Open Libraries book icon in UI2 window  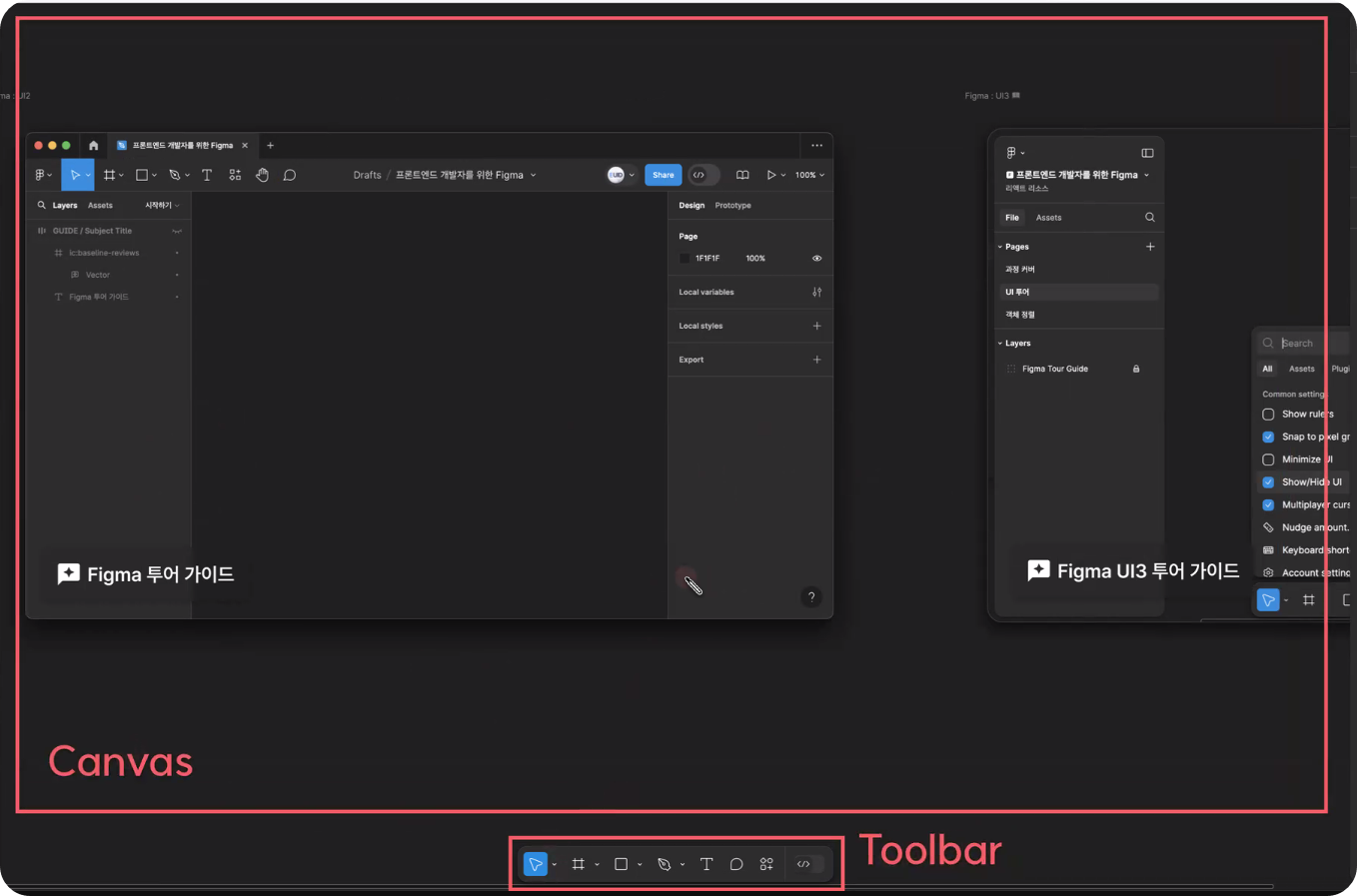coord(742,175)
